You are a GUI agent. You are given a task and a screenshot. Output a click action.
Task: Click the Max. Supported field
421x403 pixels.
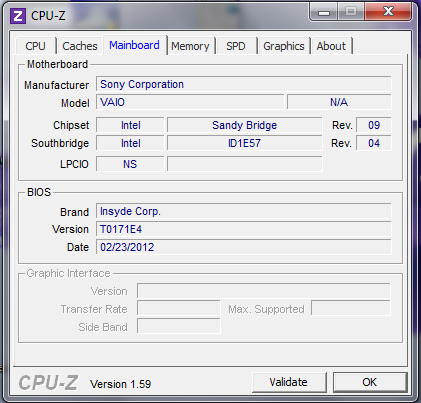coord(351,308)
